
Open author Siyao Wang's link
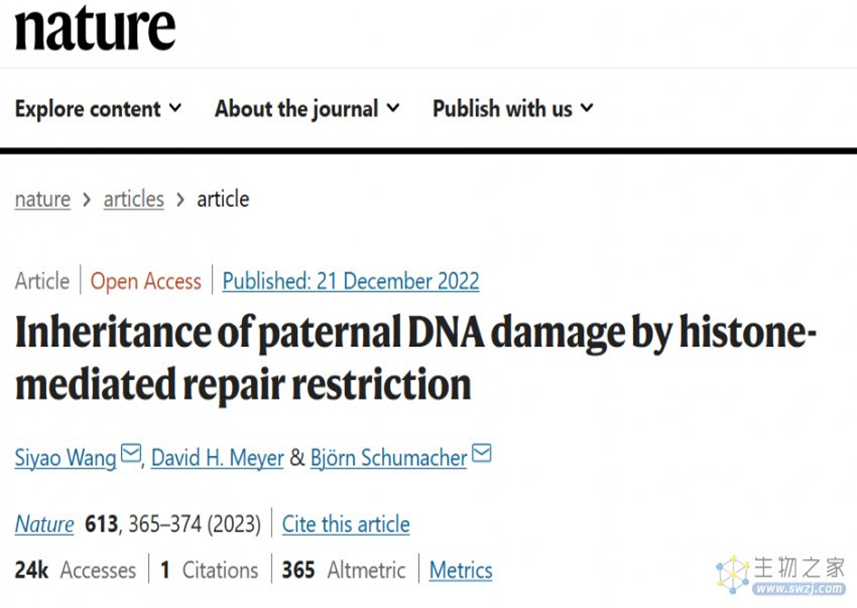66,458
